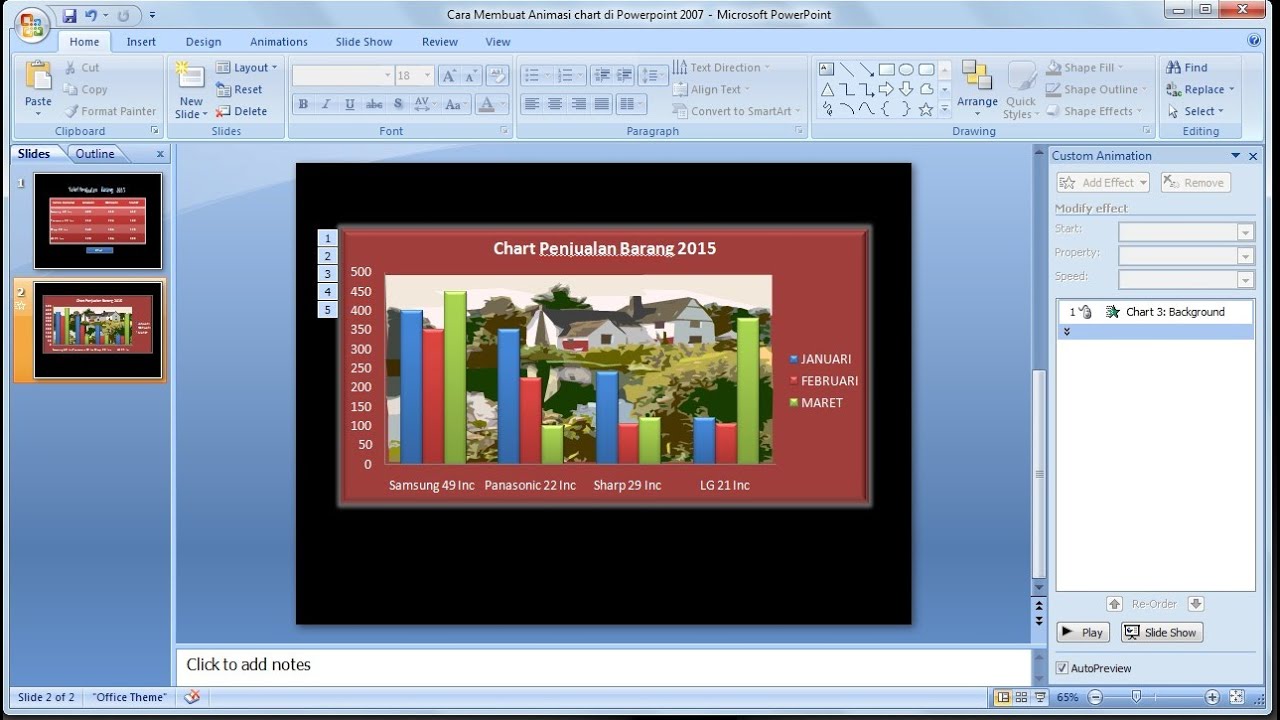Toggle text shadow

pos(398,104)
